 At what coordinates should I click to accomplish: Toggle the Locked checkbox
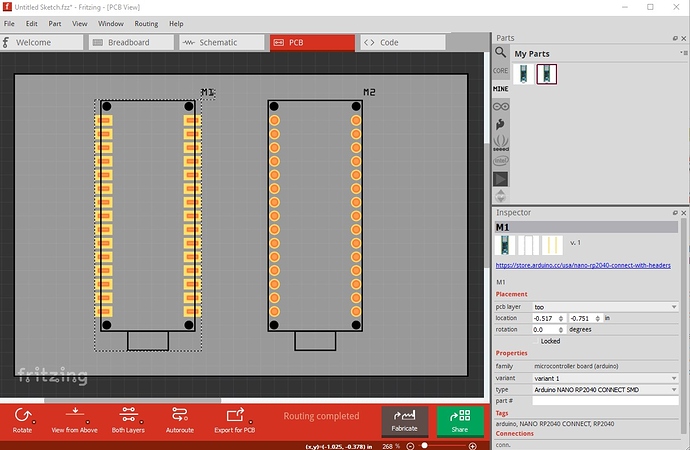coord(536,341)
